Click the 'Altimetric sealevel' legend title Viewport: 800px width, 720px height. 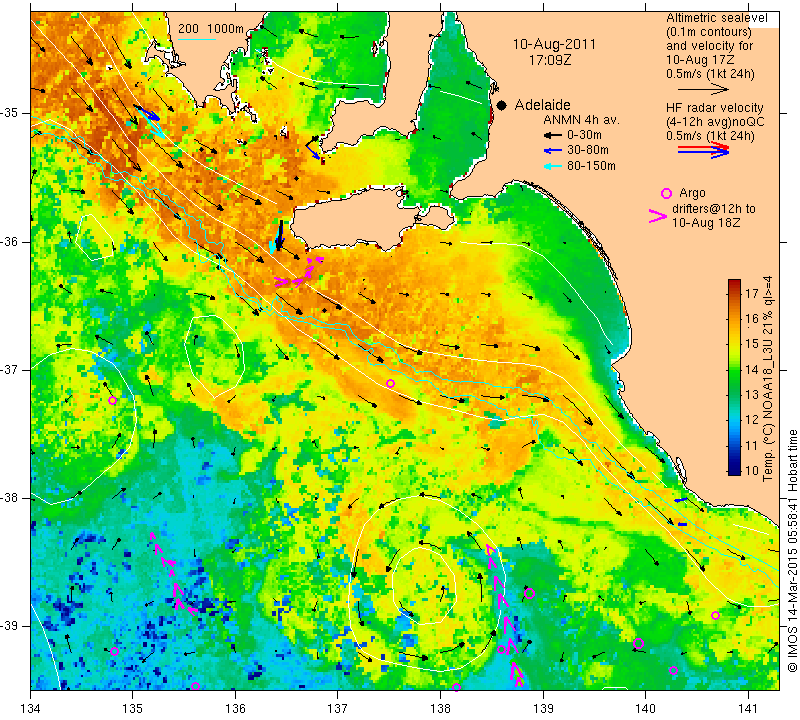[717, 18]
